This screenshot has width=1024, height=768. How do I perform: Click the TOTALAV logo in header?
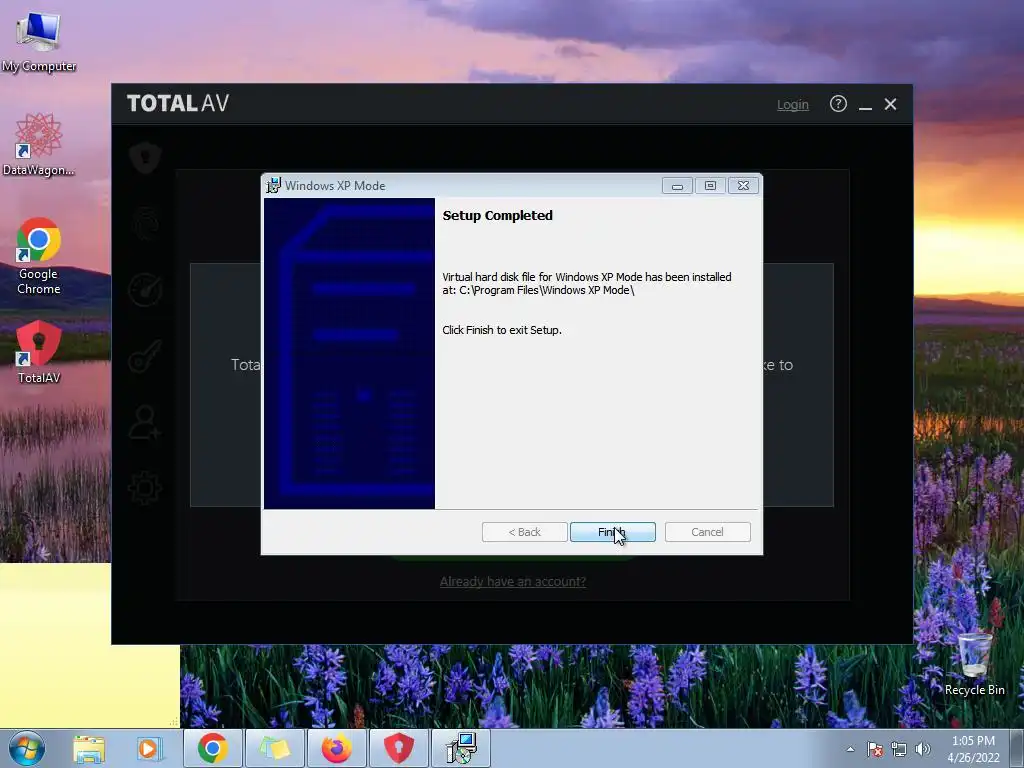click(178, 103)
